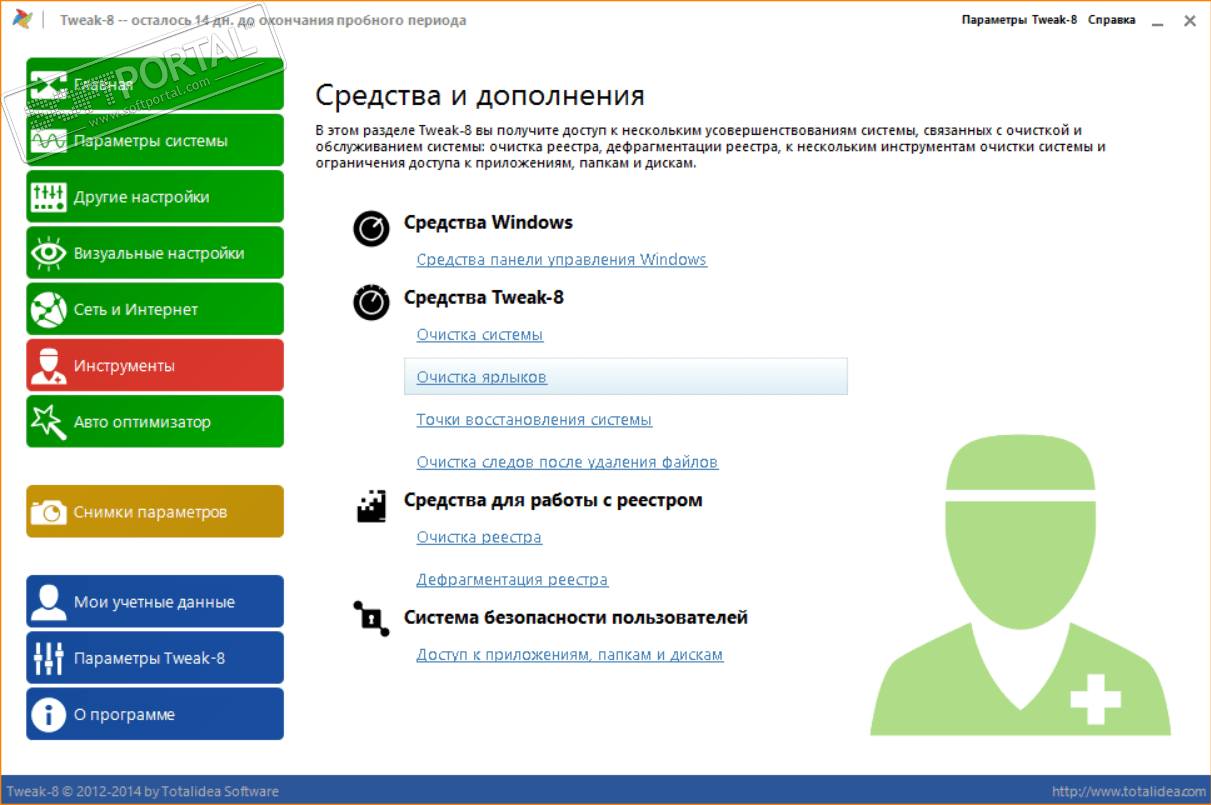Image resolution: width=1211 pixels, height=805 pixels.
Task: Click Система безопасности пользователей heading
Action: coord(576,618)
